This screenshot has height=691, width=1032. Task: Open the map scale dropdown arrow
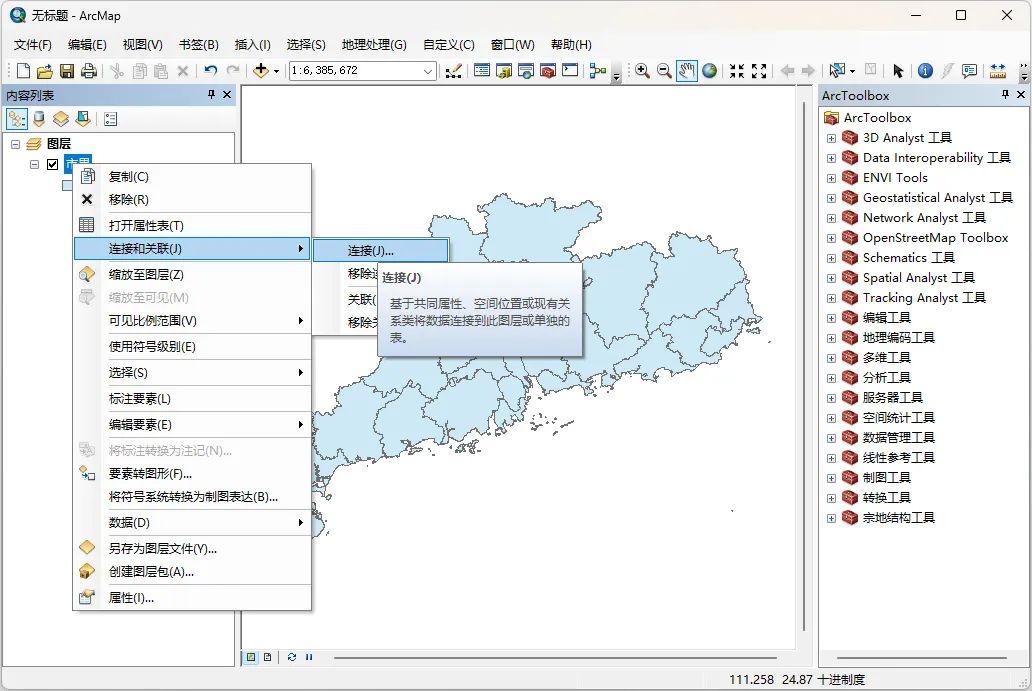pos(428,70)
